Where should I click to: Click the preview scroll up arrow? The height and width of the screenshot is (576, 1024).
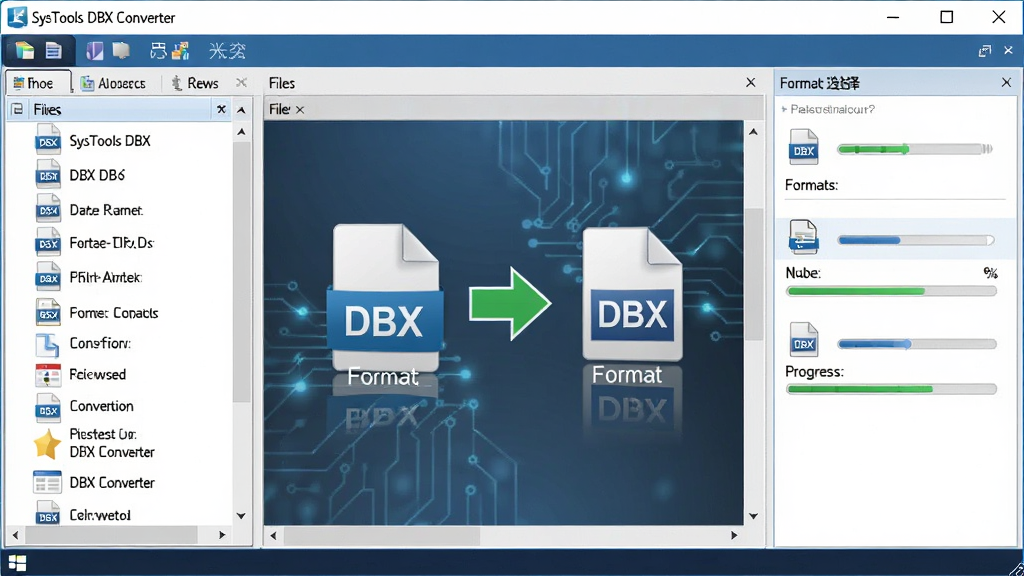point(753,132)
